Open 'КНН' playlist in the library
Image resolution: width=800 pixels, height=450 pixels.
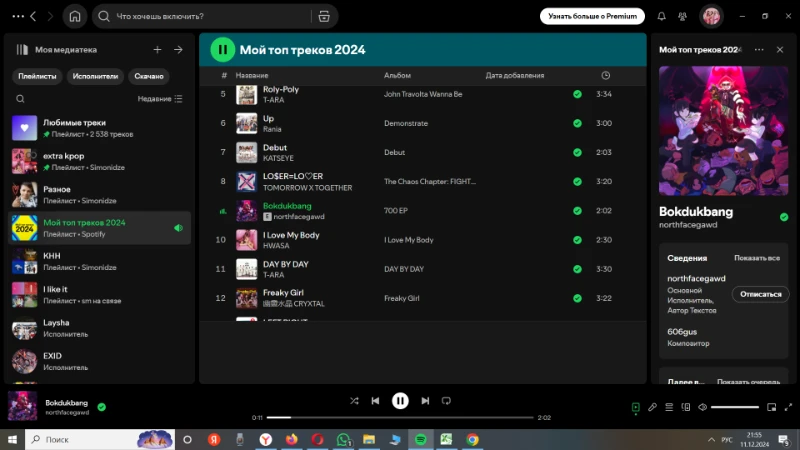99,261
